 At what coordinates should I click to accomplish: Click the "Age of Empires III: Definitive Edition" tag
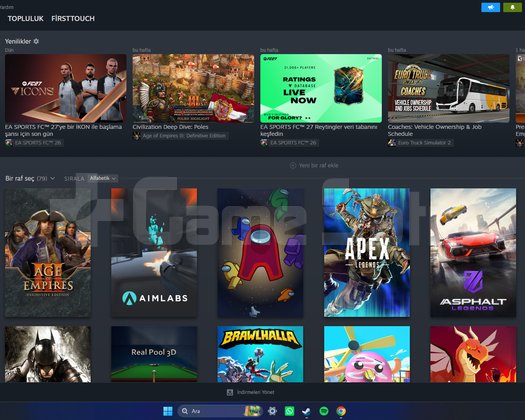click(184, 136)
